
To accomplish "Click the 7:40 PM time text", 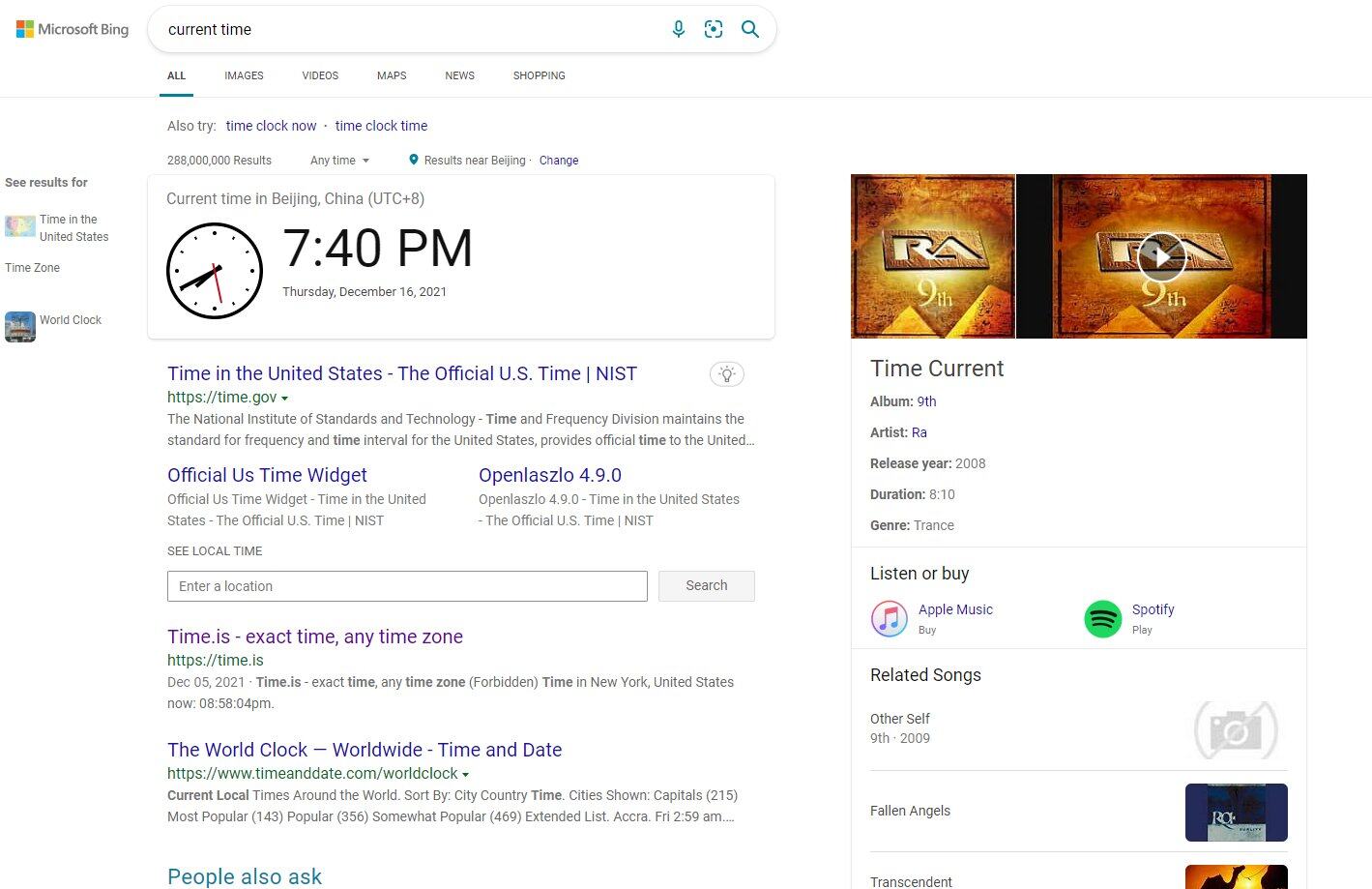I will pyautogui.click(x=377, y=249).
